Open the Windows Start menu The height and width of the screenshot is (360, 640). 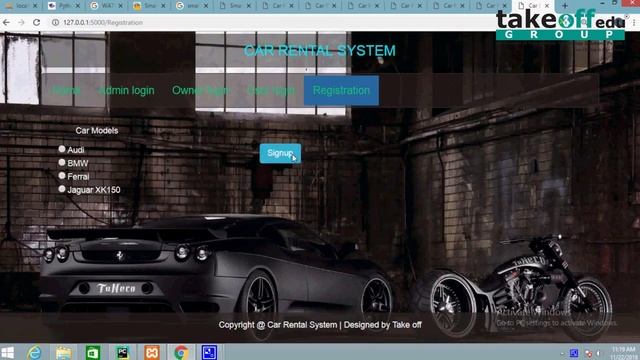[x=7, y=352]
